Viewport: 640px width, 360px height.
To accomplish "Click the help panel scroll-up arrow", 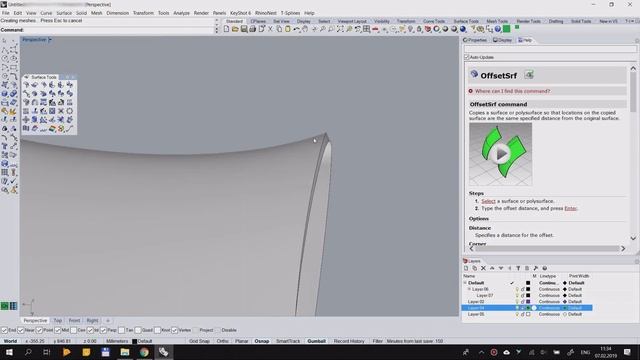I will point(633,69).
